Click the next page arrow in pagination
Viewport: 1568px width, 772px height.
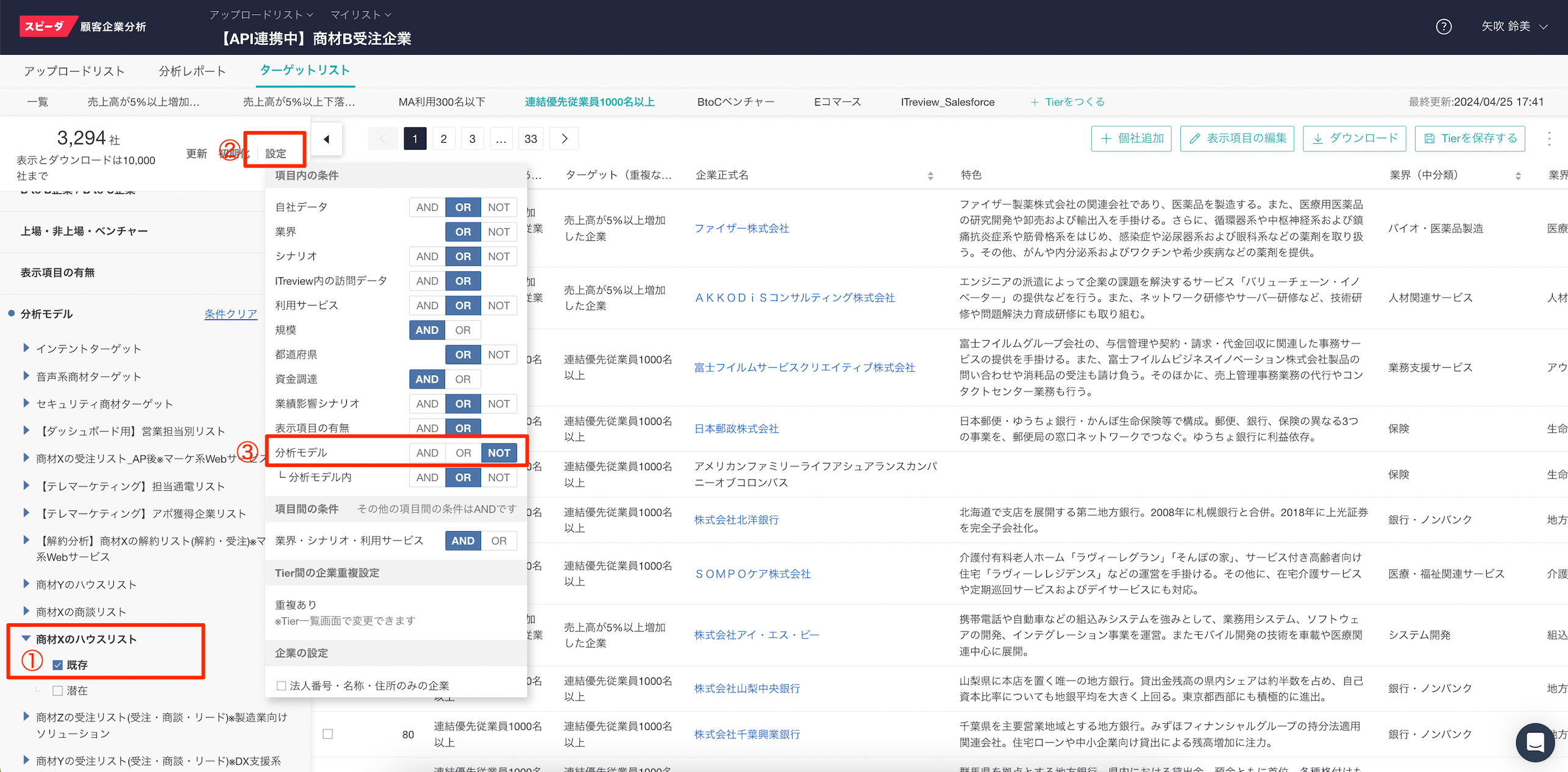pos(564,139)
